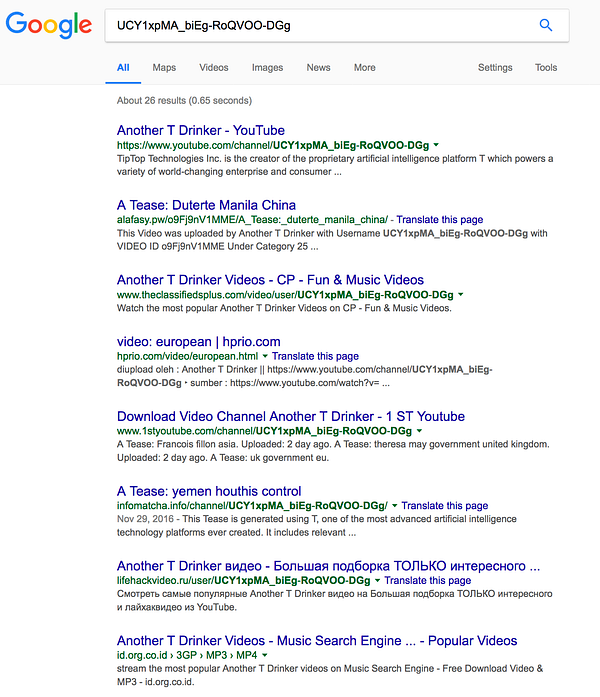This screenshot has width=600, height=697.
Task: Click the 'Nov 29, 2016' date snippet
Action: pos(145,519)
